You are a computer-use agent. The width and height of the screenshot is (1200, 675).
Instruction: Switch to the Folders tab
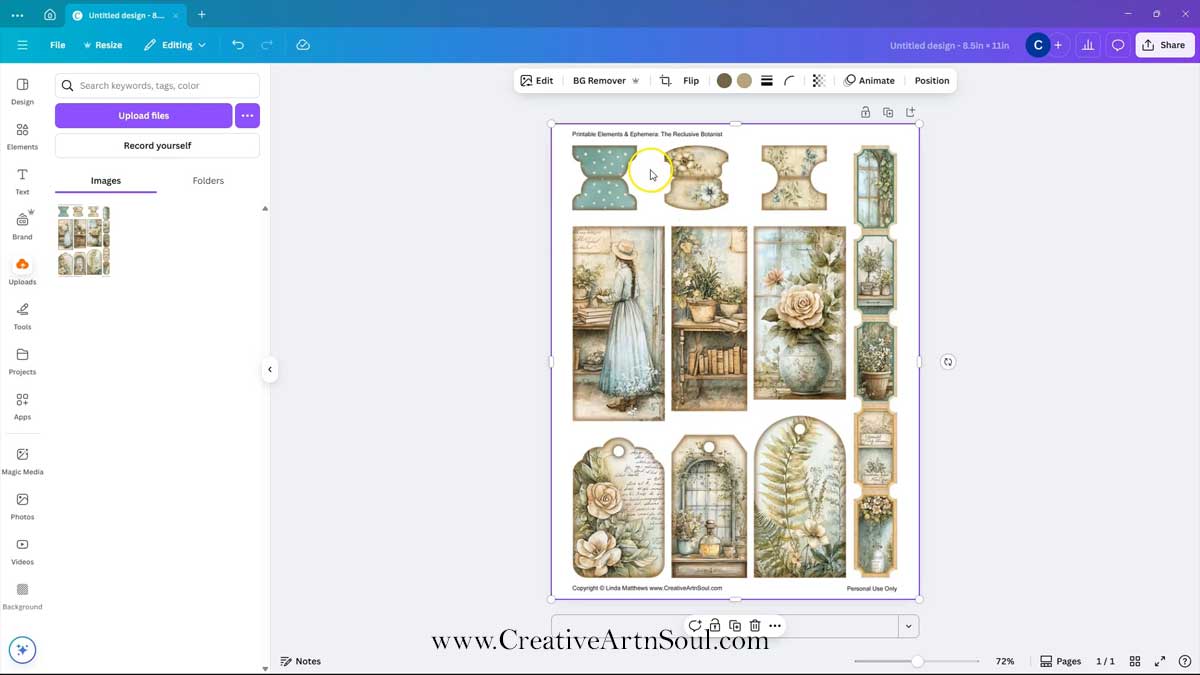(208, 181)
